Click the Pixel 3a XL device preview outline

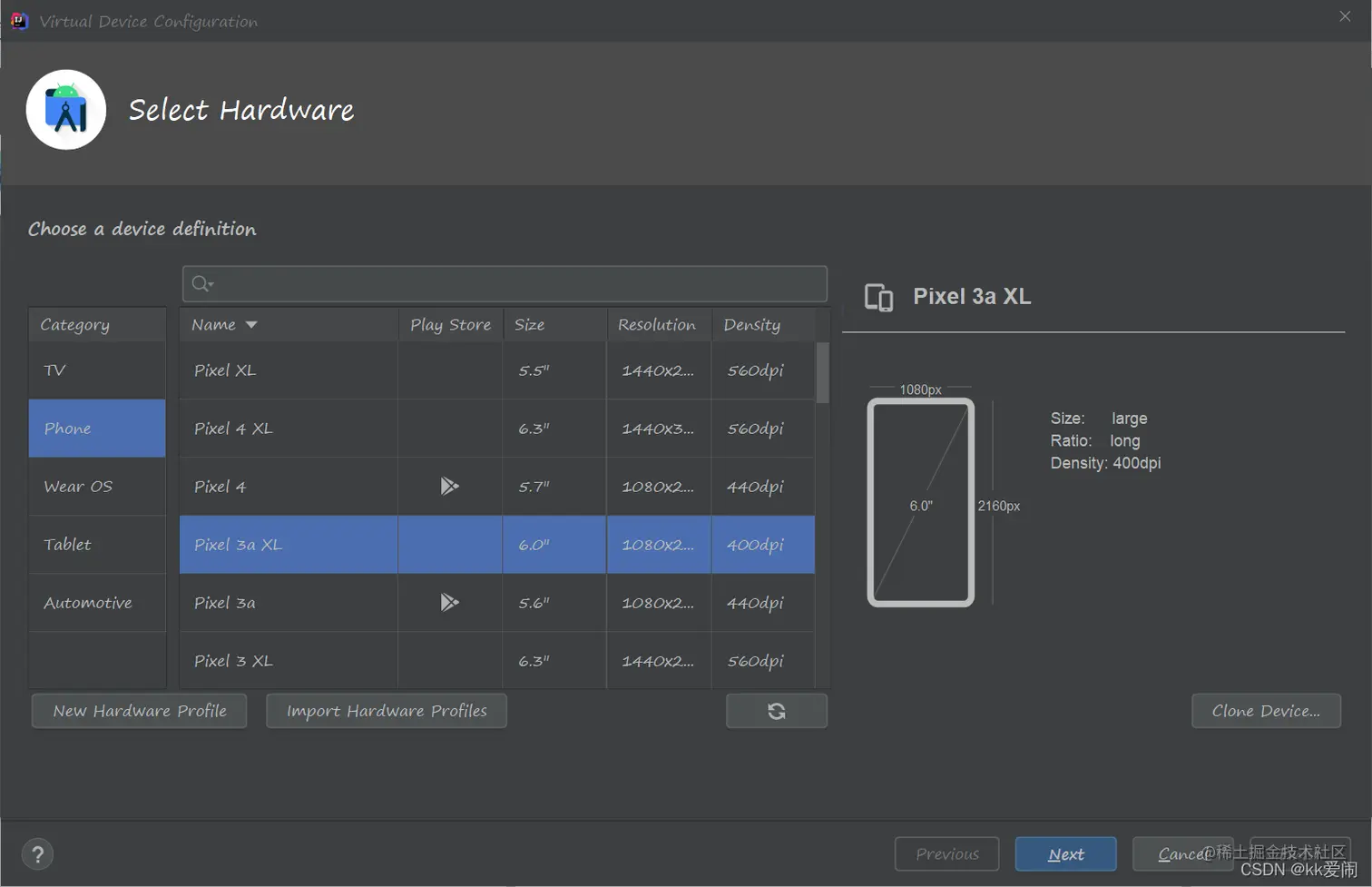tap(921, 502)
